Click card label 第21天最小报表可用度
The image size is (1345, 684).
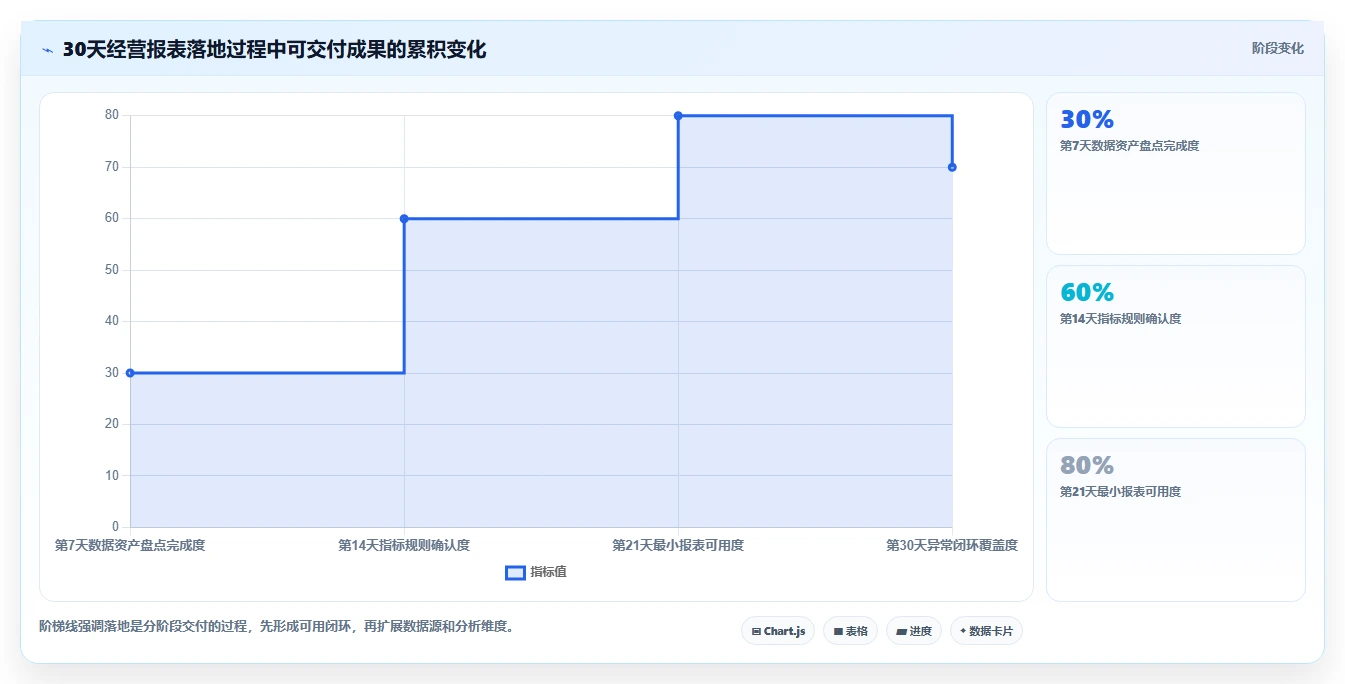(x=1120, y=492)
